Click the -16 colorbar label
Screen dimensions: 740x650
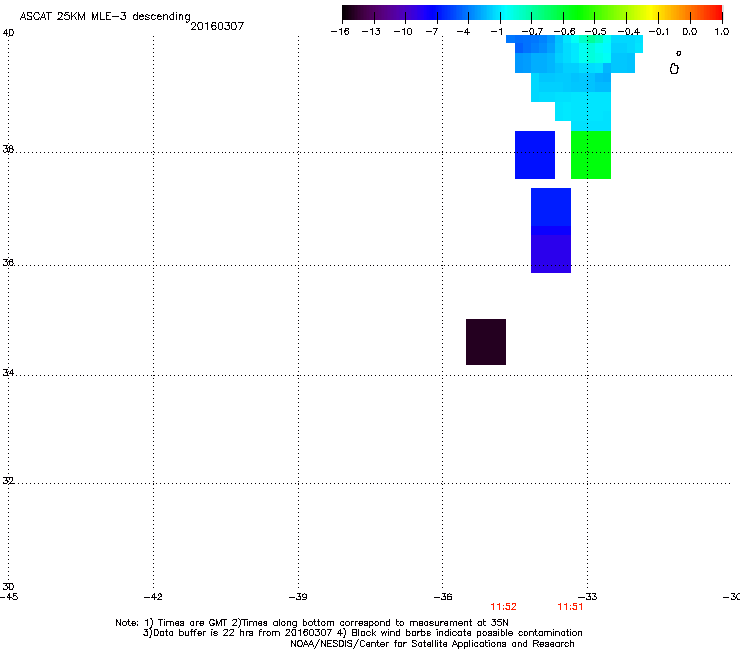coord(340,32)
